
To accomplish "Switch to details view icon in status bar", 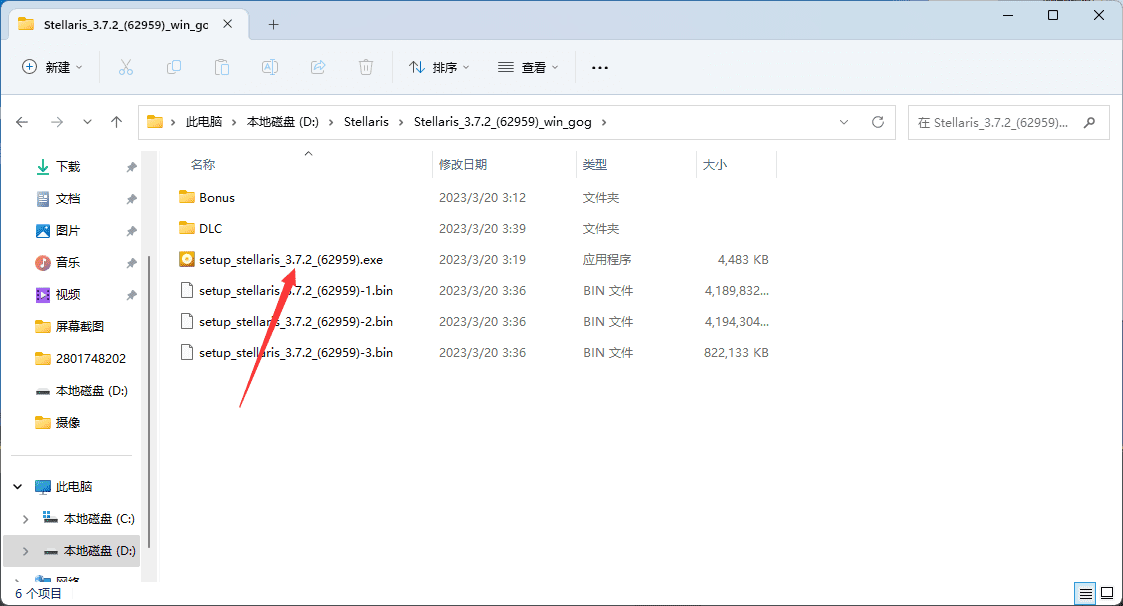I will tap(1086, 593).
